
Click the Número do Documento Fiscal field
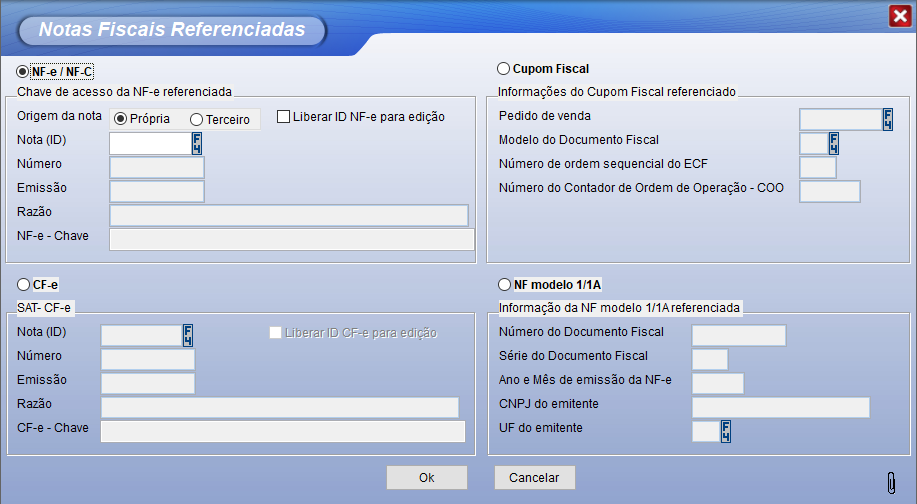[738, 335]
